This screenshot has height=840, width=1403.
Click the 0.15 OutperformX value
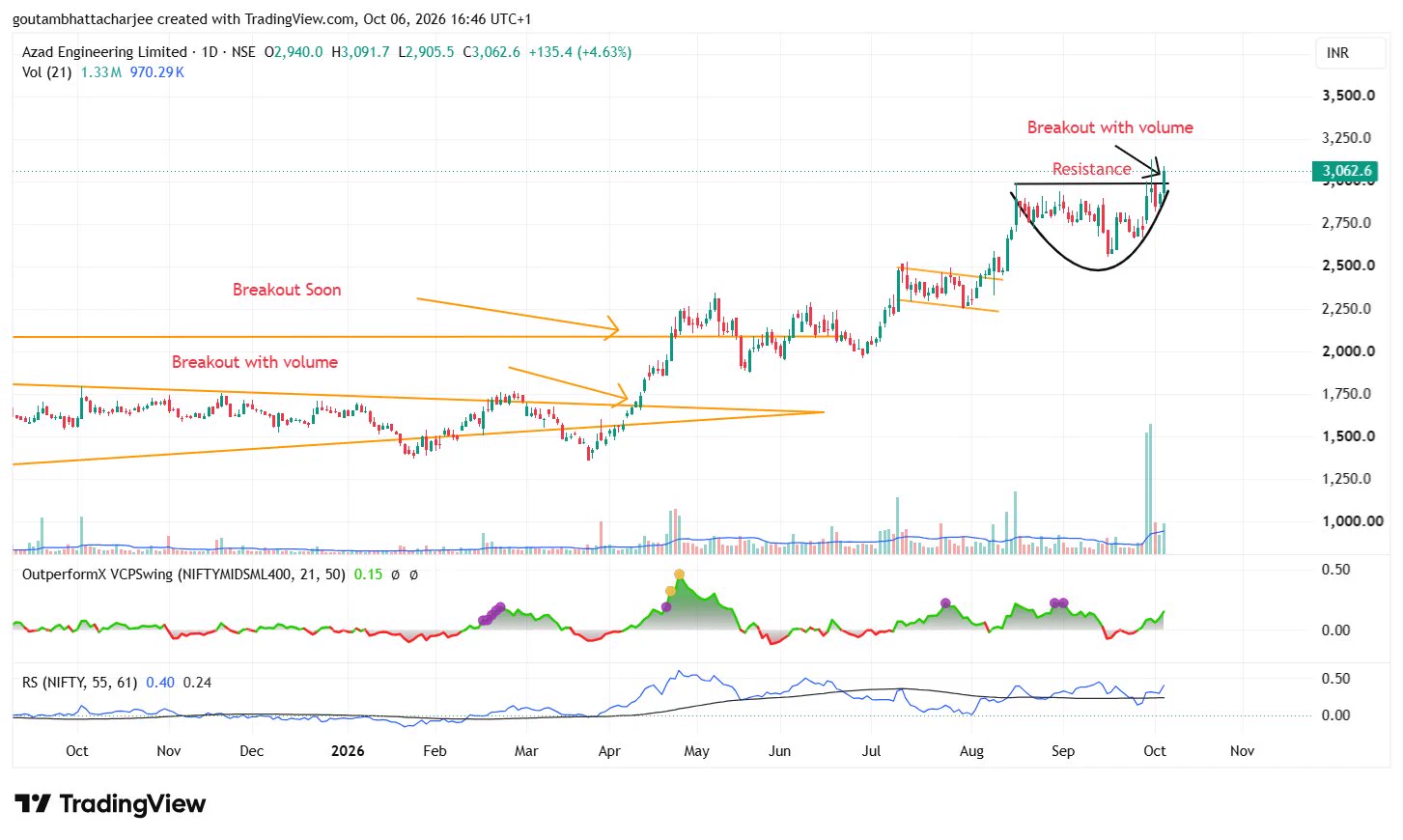tap(368, 574)
